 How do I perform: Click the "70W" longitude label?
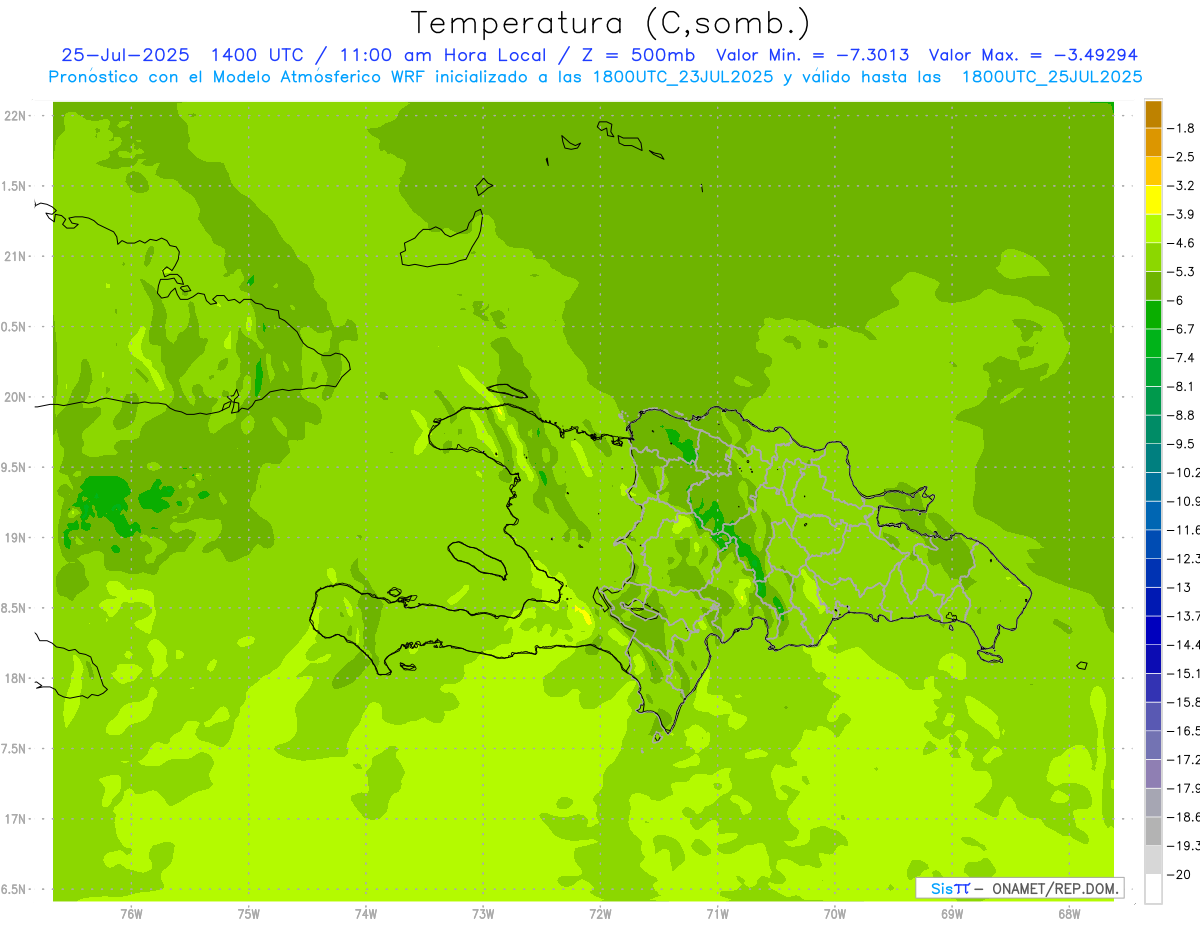pyautogui.click(x=835, y=913)
